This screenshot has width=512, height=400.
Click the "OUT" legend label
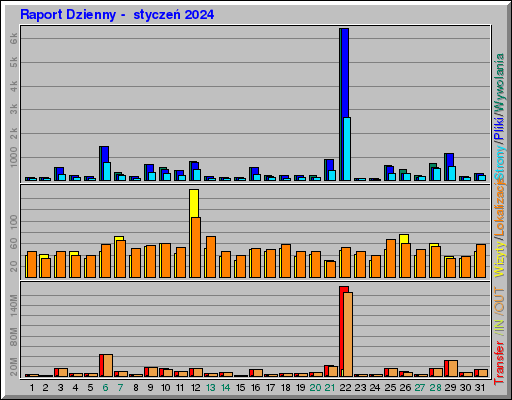[x=499, y=301]
